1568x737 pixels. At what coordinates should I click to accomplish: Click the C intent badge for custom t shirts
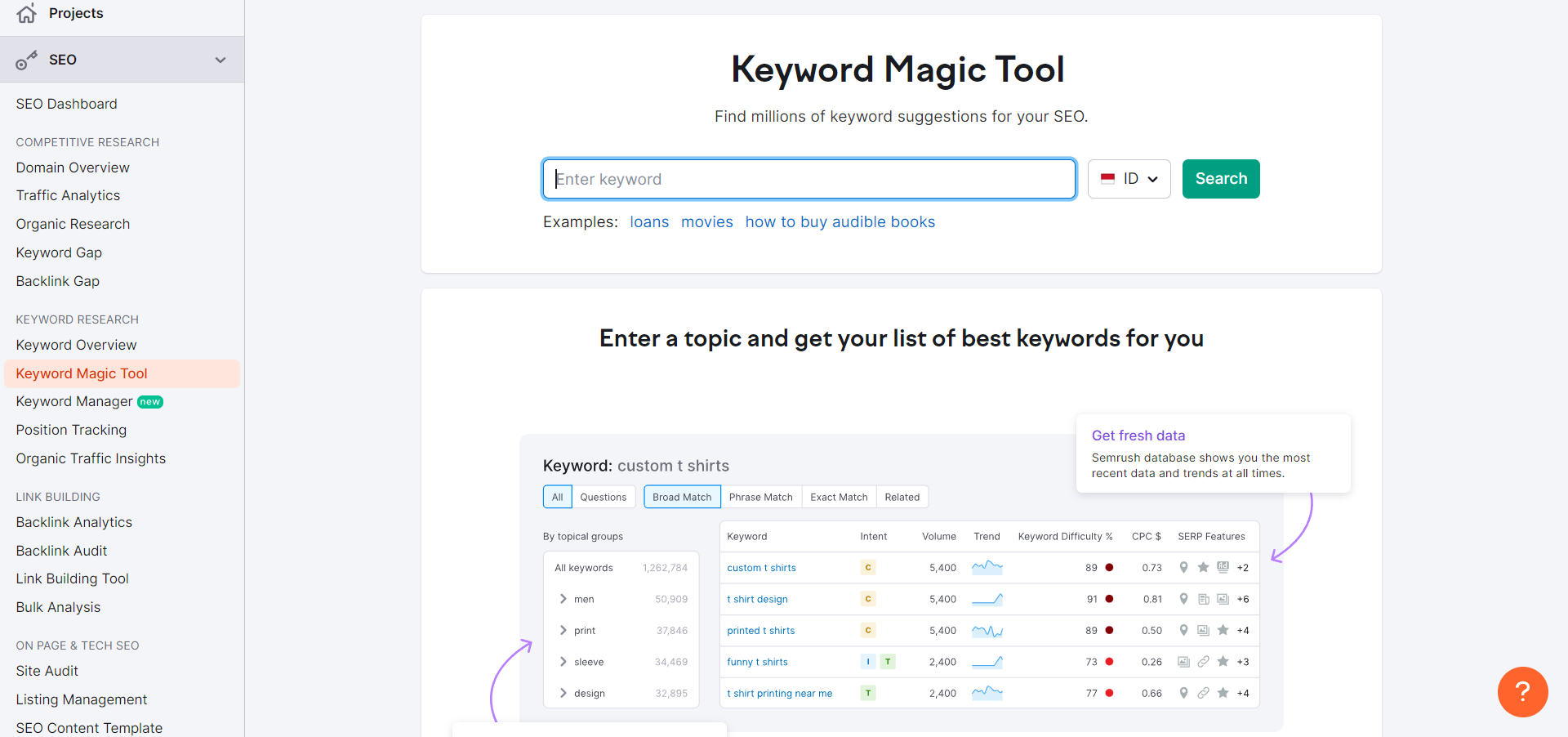[x=868, y=567]
